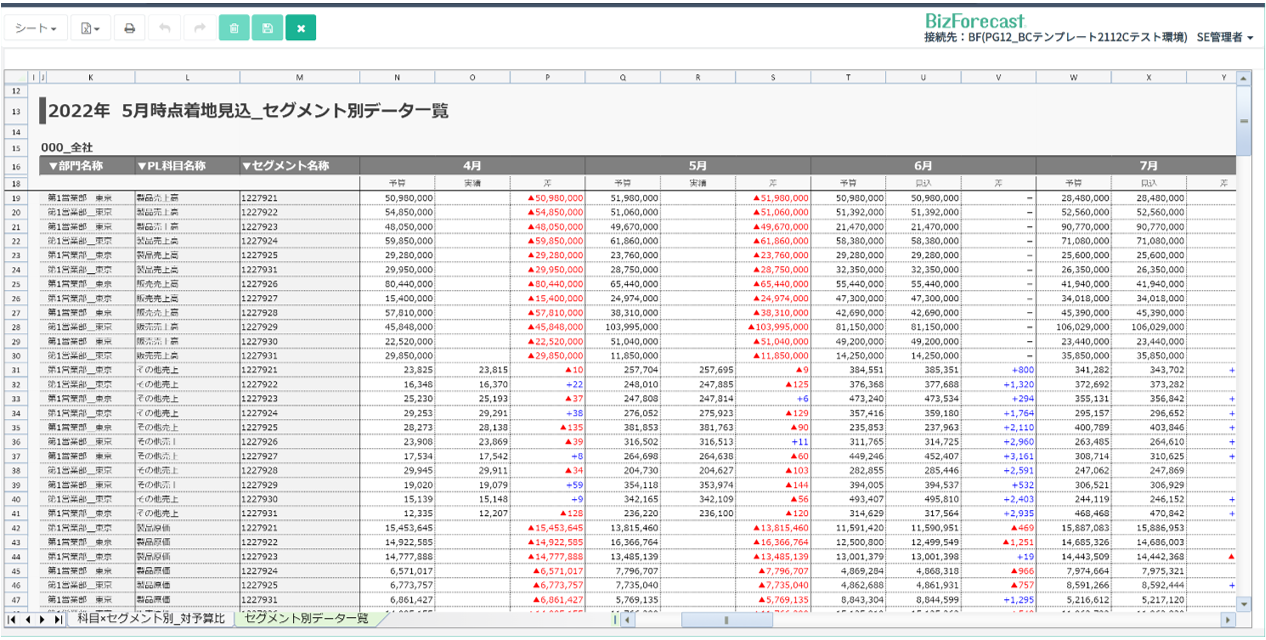Click the green floppy disk save icon

[267, 28]
